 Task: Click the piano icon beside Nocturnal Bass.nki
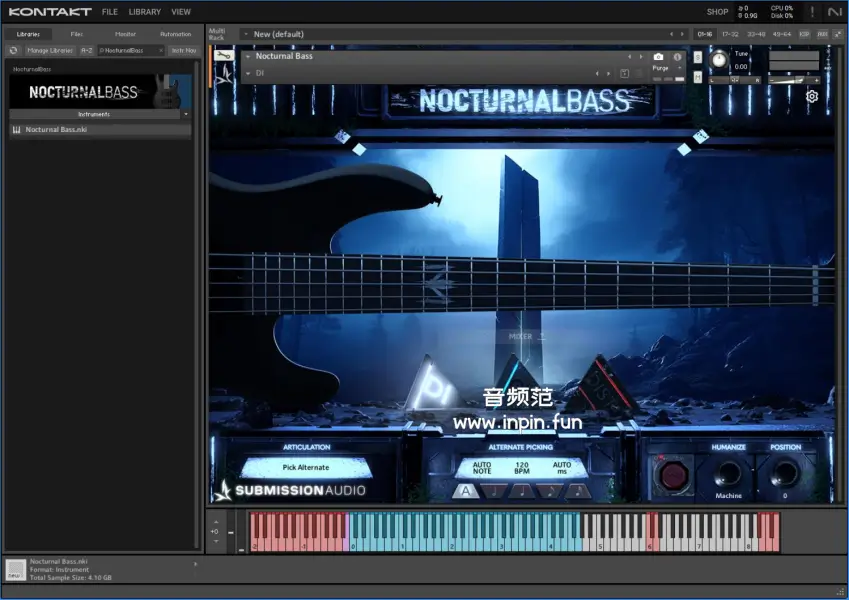coord(17,129)
